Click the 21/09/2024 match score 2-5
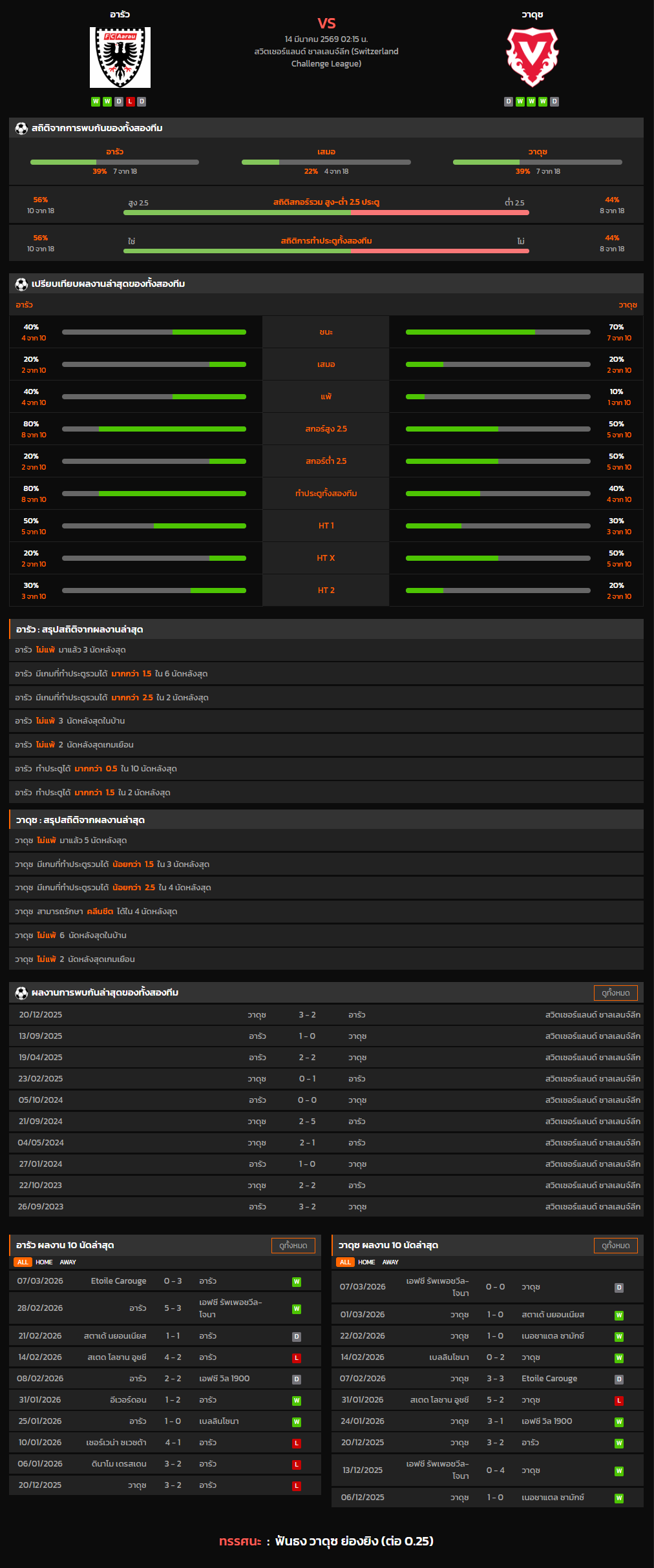 (307, 1122)
